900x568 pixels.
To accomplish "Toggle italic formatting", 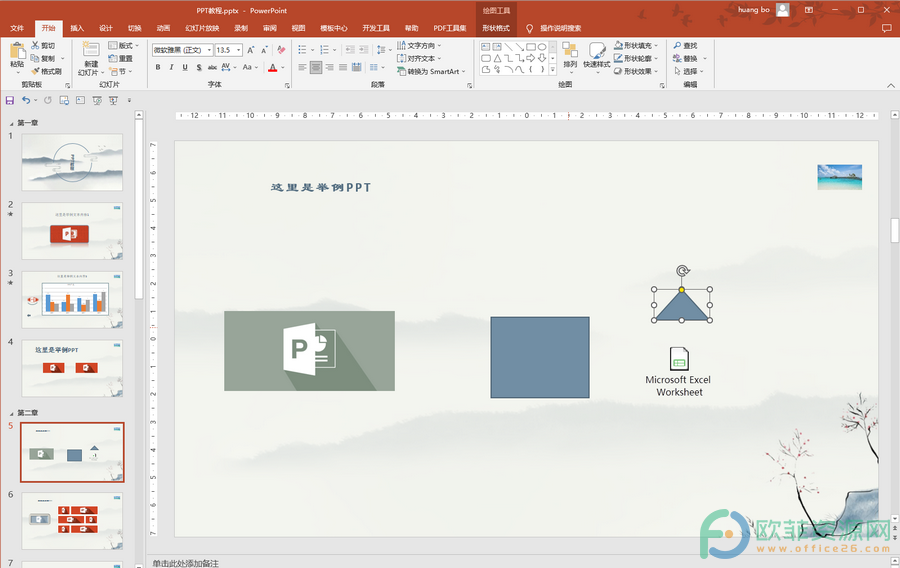I will pyautogui.click(x=171, y=68).
